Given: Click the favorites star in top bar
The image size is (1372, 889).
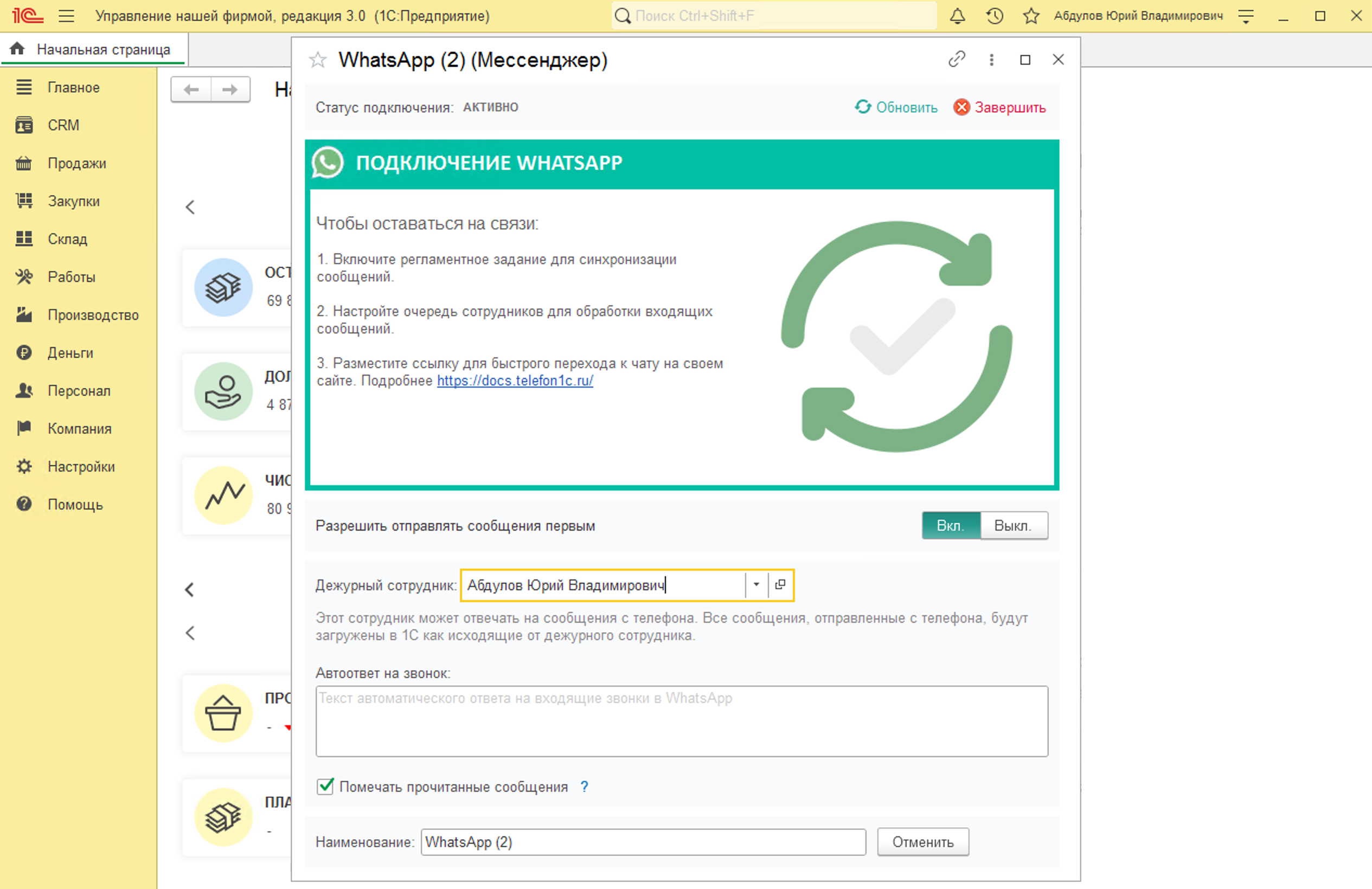Looking at the screenshot, I should click(1031, 16).
